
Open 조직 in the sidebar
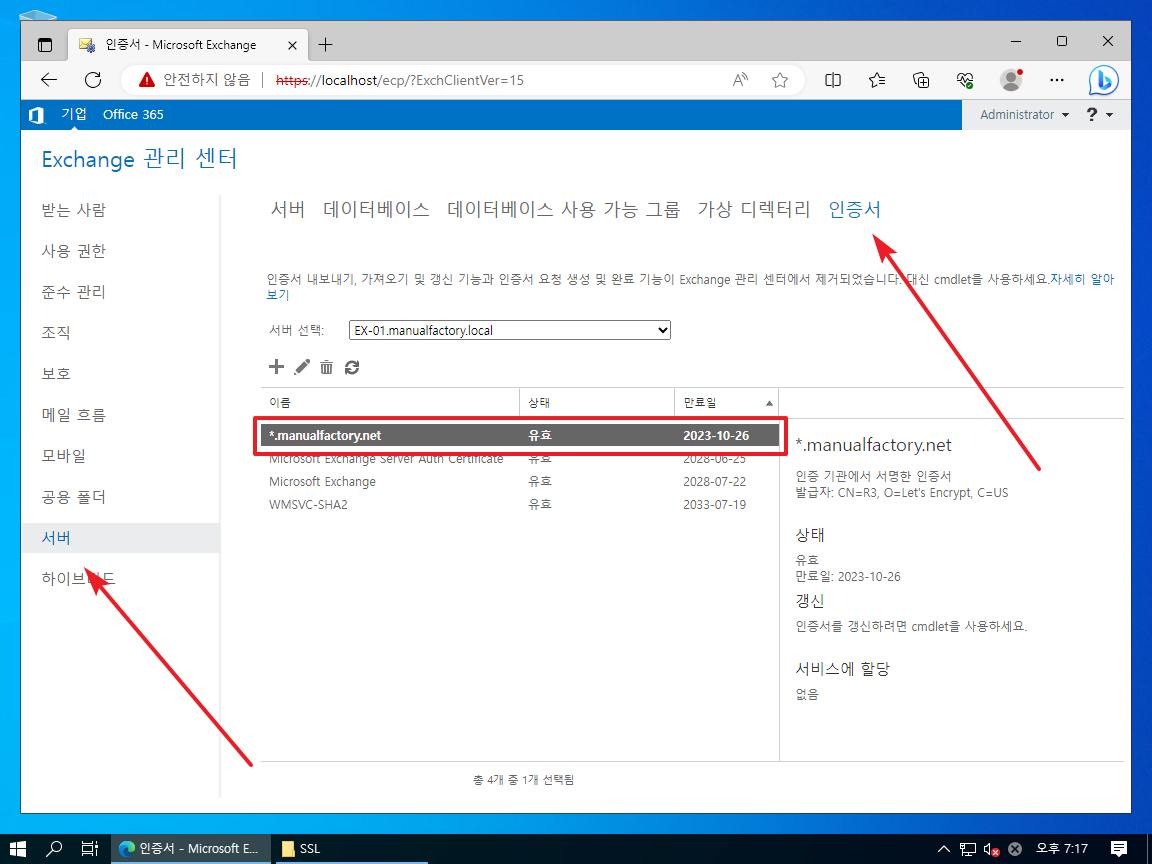[56, 333]
